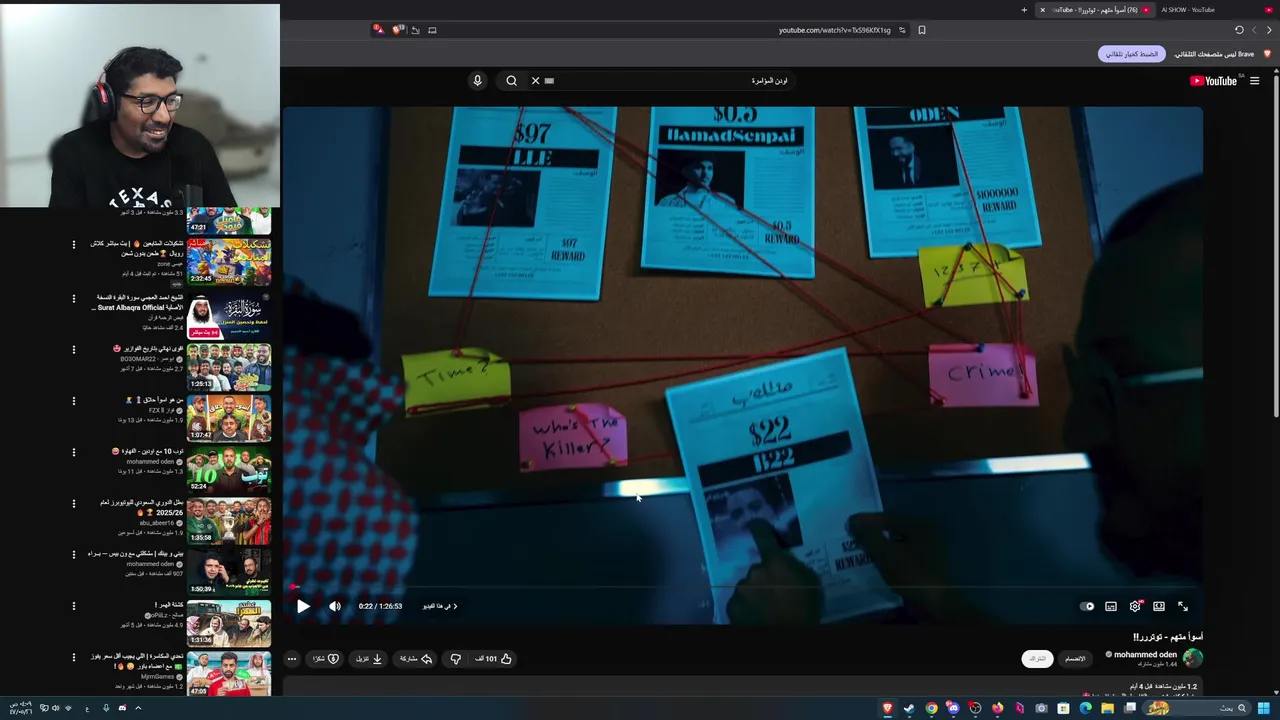Open Steam from the taskbar
1280x720 pixels.
pos(909,708)
